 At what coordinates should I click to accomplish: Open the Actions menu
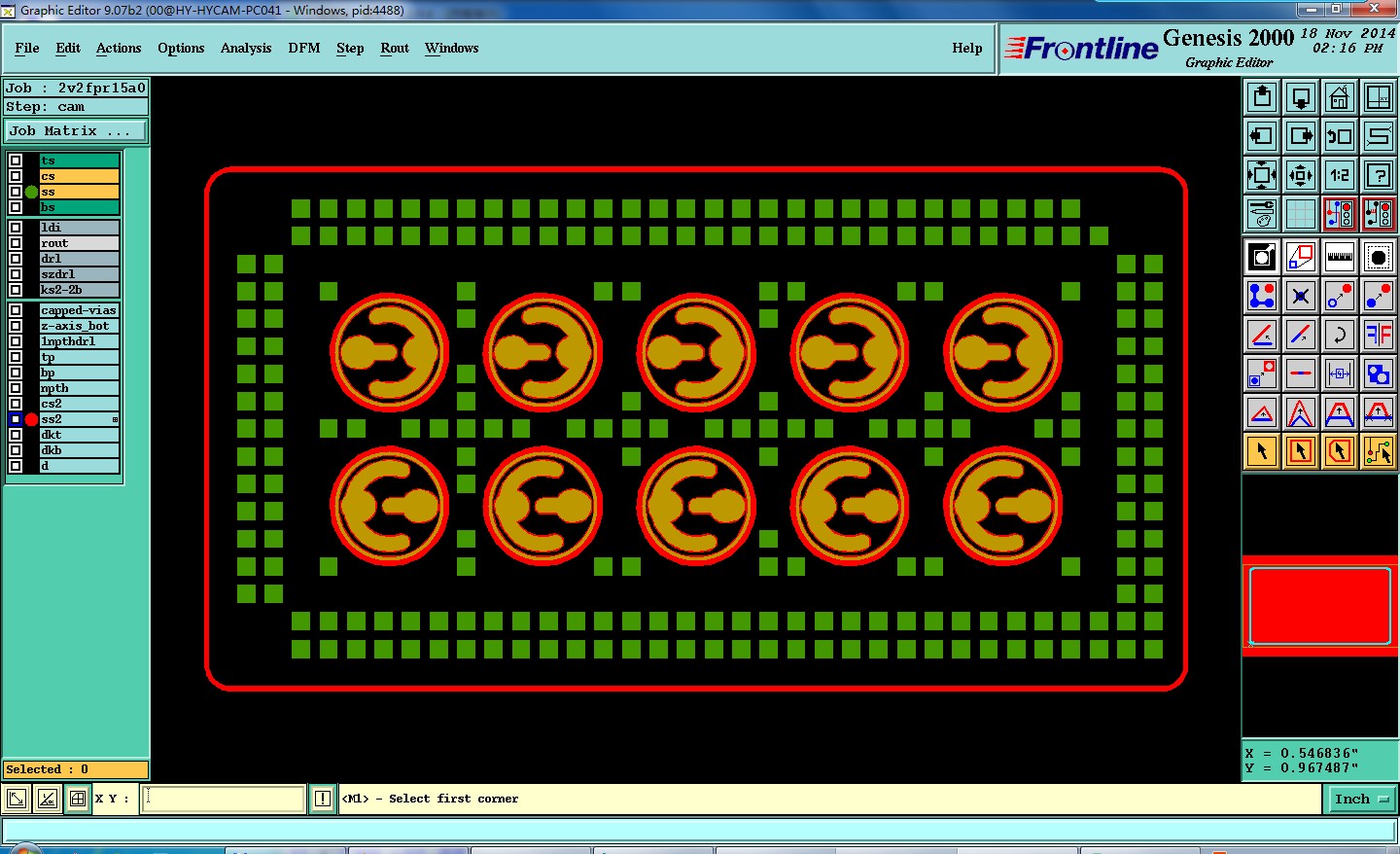119,48
